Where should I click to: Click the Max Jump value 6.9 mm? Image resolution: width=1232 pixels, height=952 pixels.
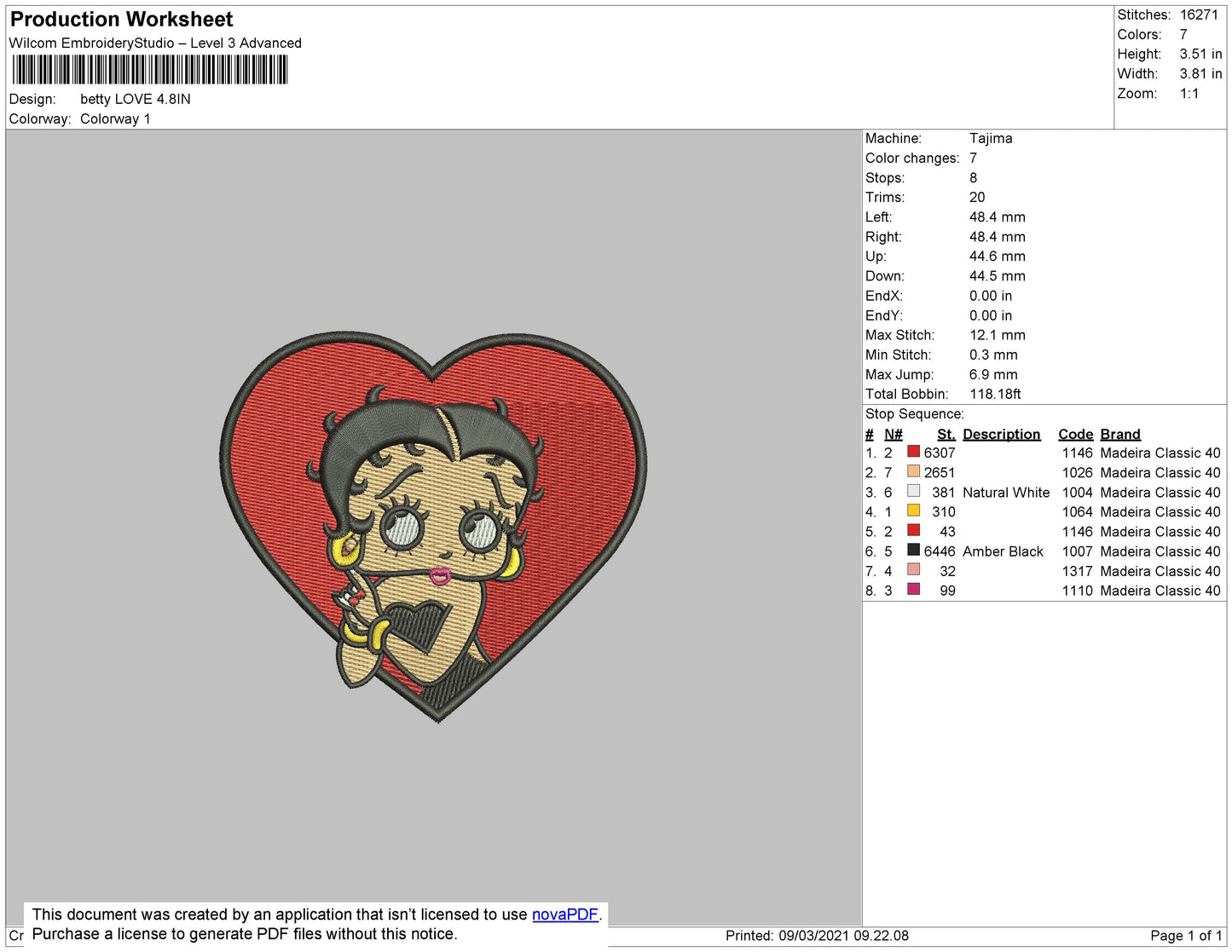[993, 374]
